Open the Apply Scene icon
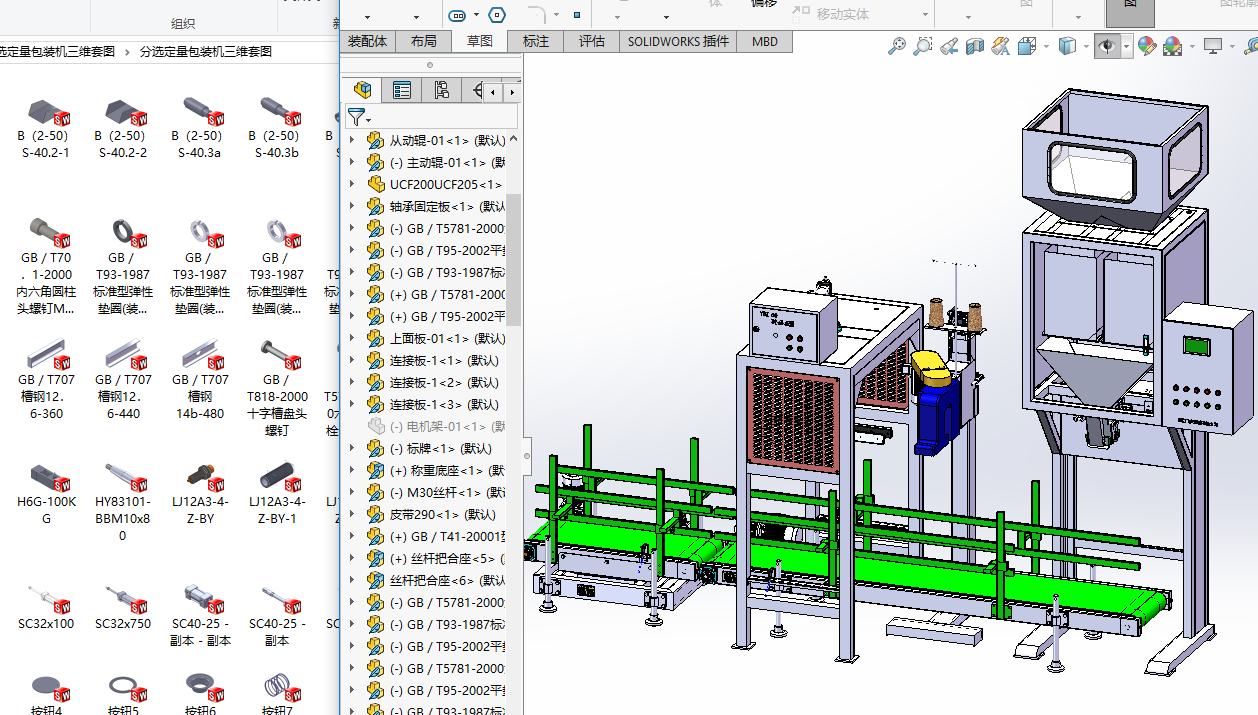The width and height of the screenshot is (1258, 715). click(1173, 46)
